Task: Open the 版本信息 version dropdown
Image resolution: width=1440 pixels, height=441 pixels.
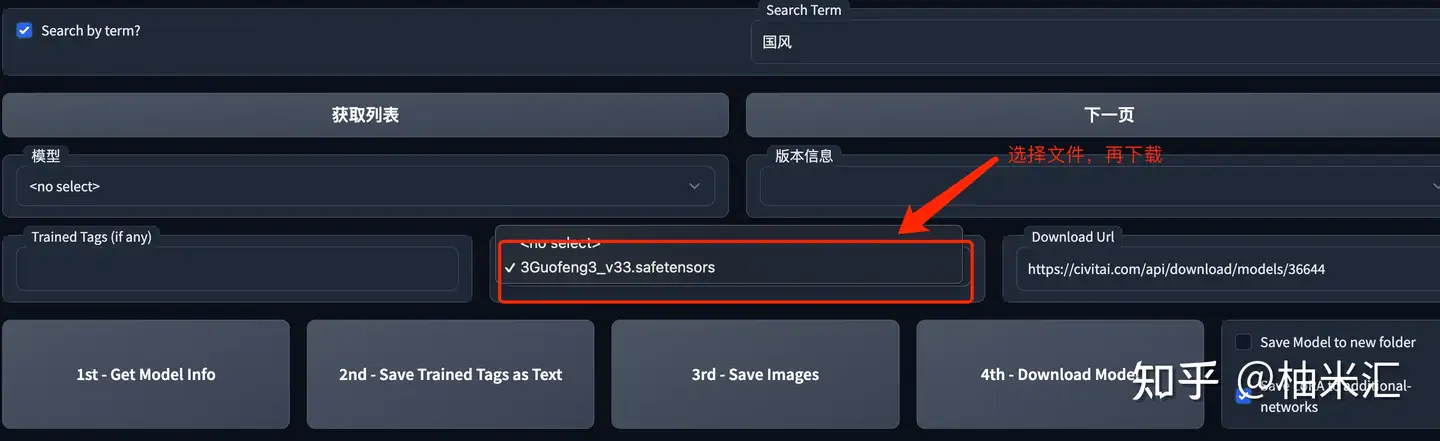Action: pyautogui.click(x=1100, y=186)
